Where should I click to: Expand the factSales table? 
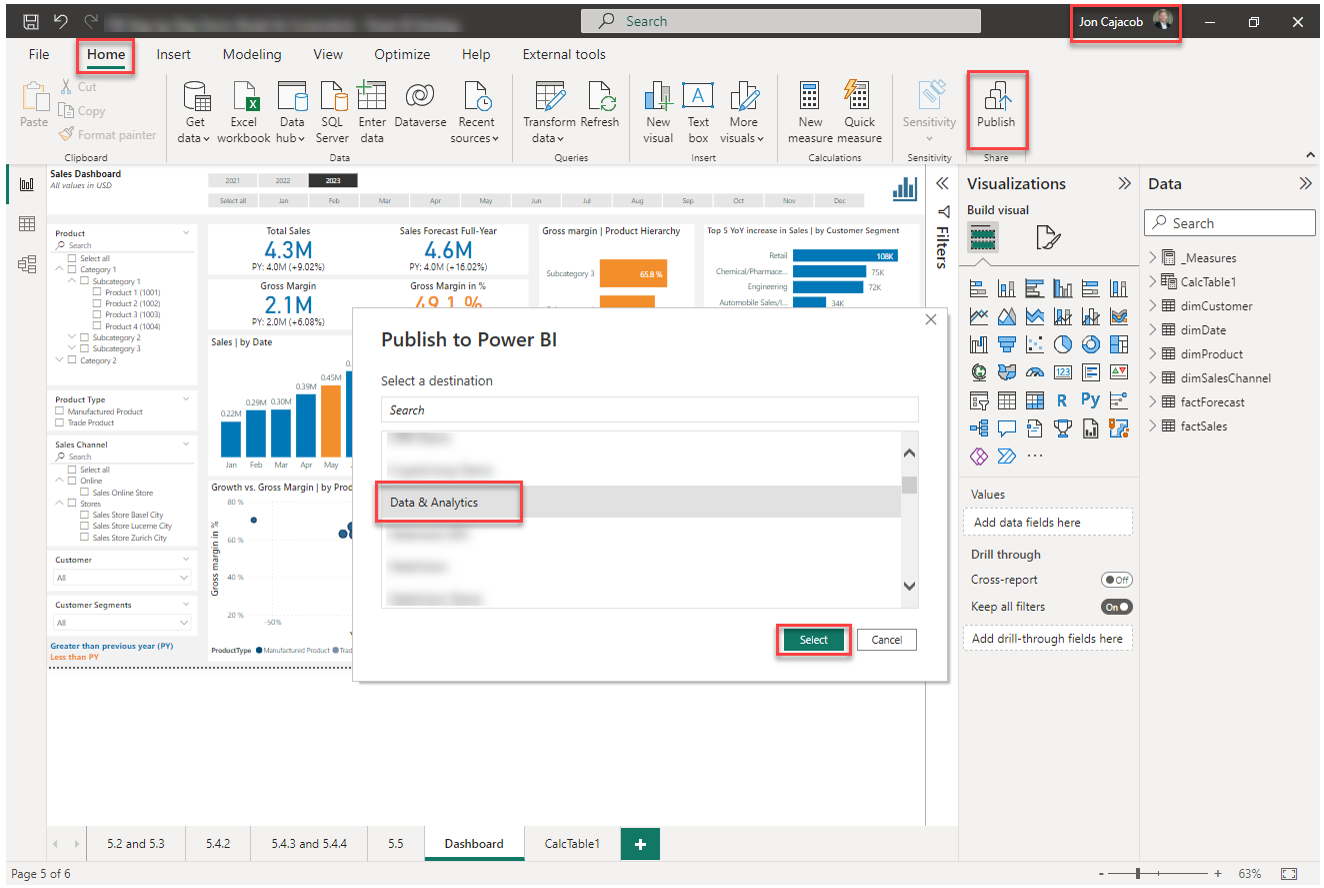tap(1153, 426)
